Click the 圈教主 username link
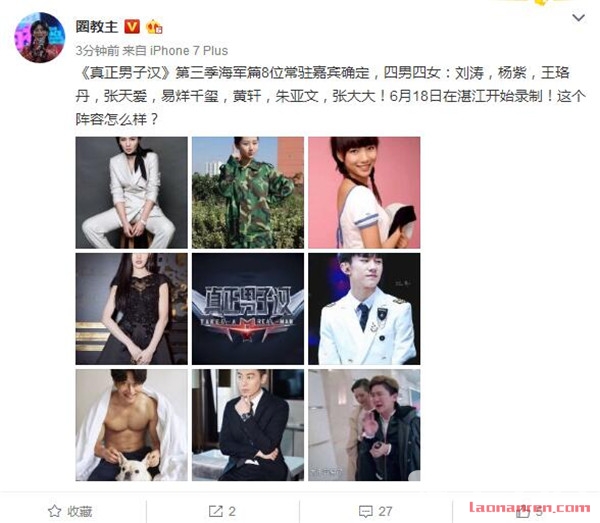This screenshot has width=600, height=523. point(97,27)
